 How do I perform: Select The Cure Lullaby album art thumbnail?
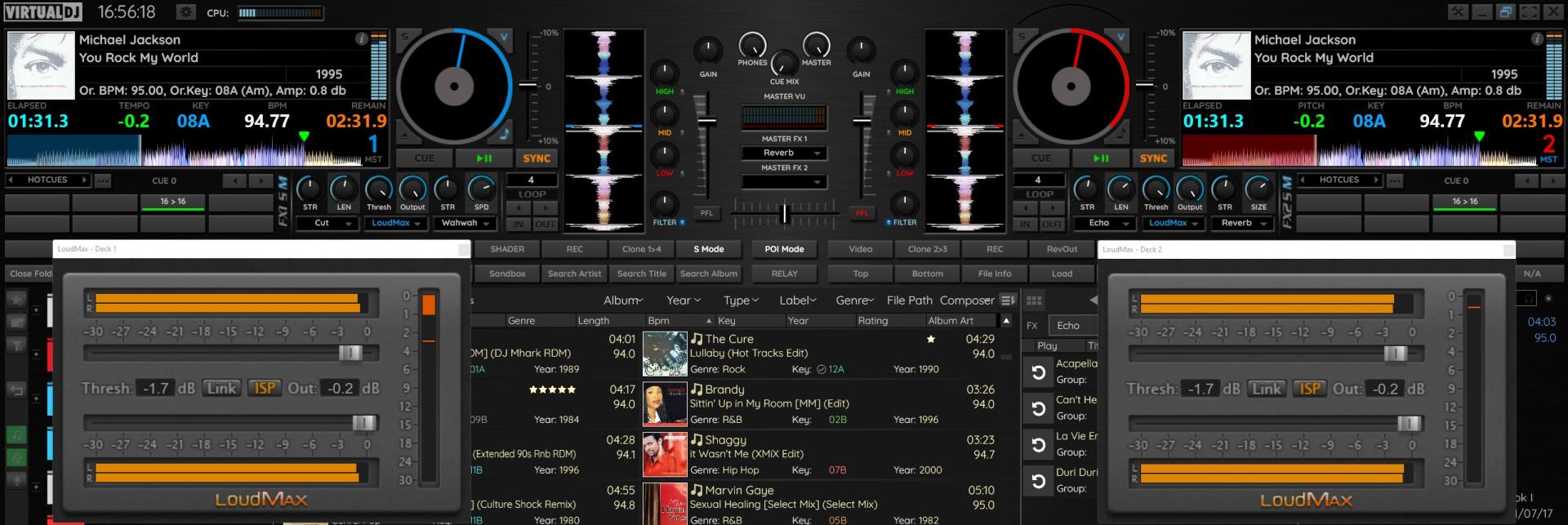tap(665, 354)
